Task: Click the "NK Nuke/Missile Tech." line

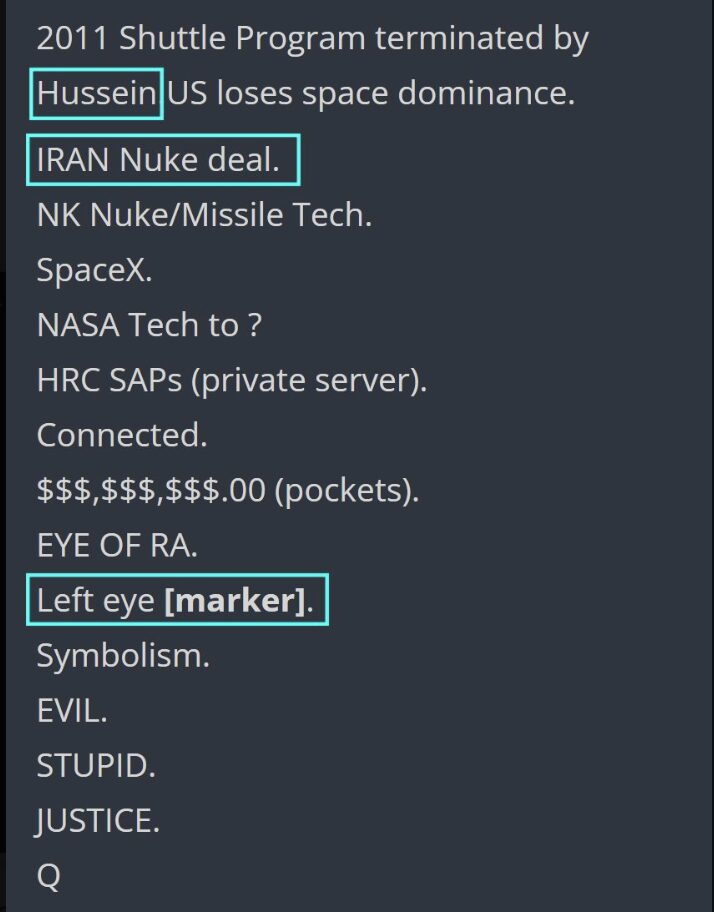Action: pyautogui.click(x=204, y=215)
